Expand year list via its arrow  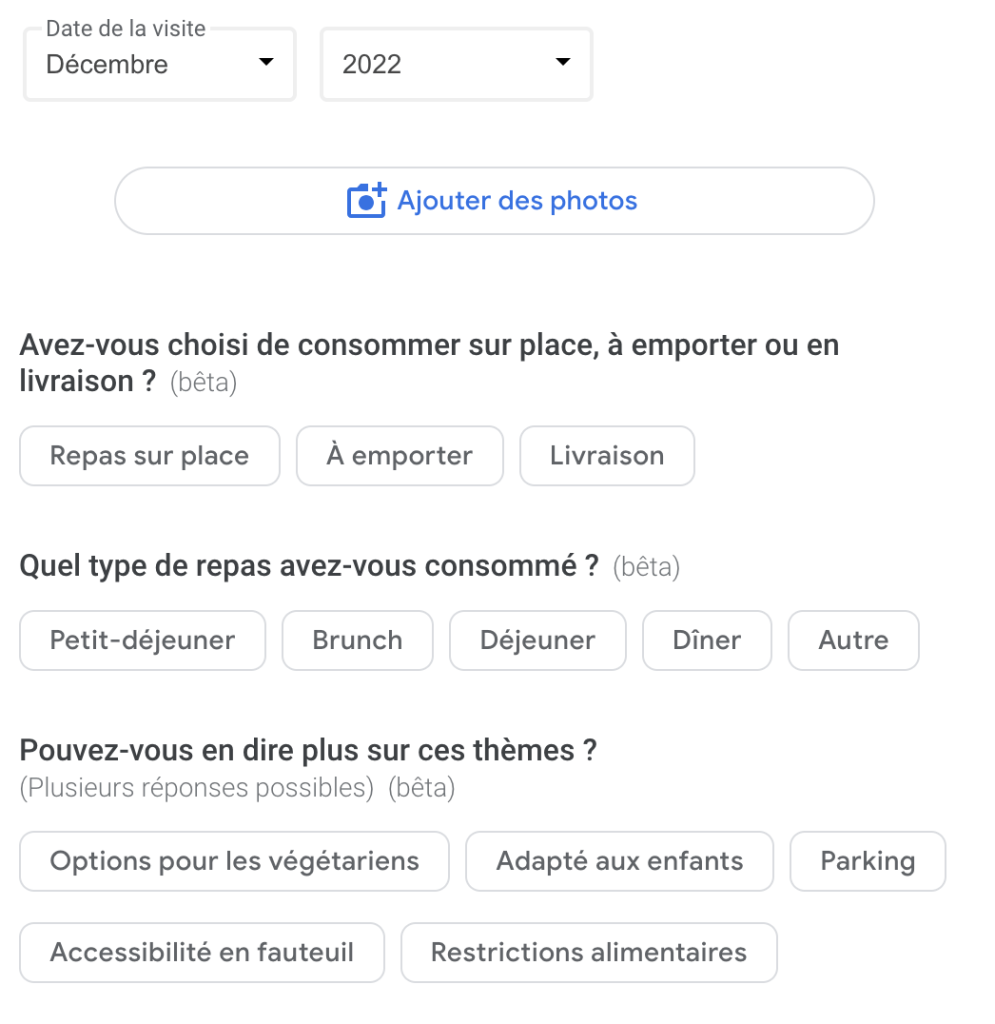coord(563,62)
